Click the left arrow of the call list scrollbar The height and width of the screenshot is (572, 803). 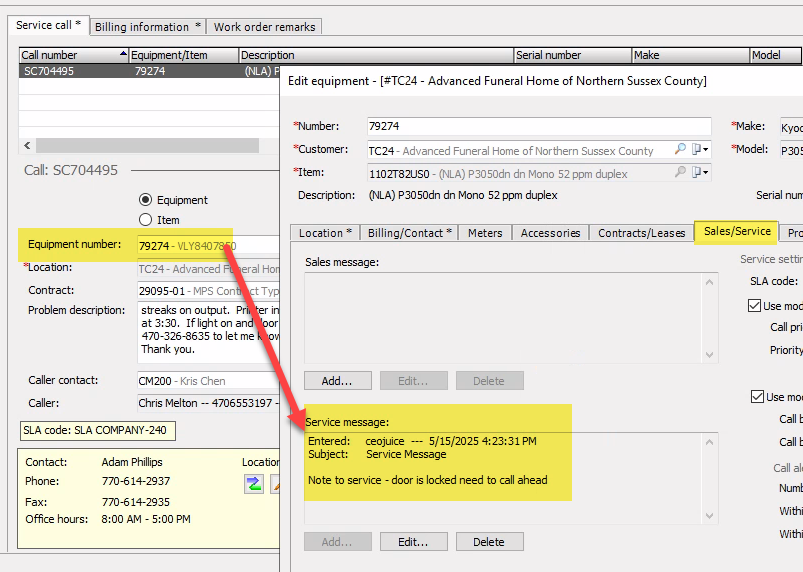(x=27, y=146)
